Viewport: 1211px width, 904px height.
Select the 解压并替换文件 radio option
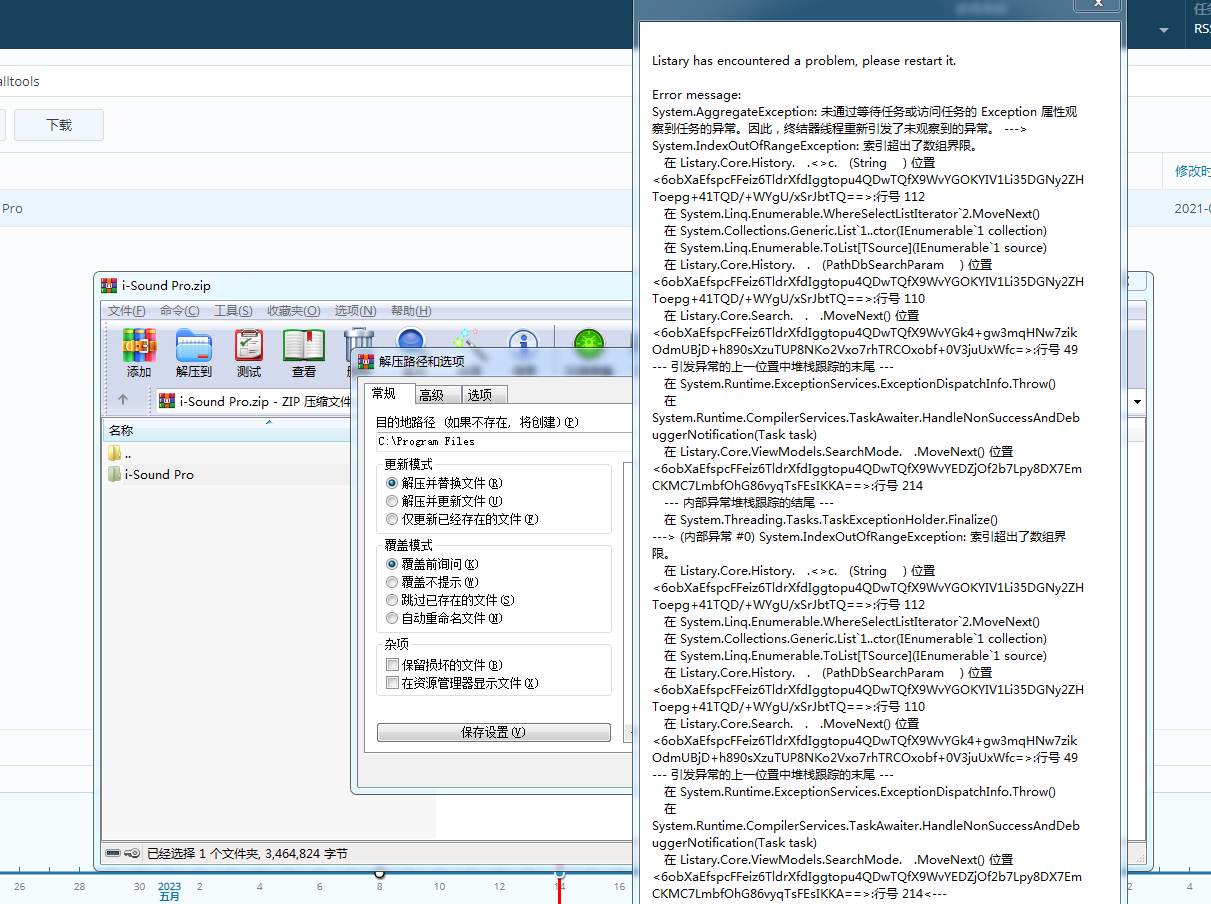pyautogui.click(x=392, y=483)
